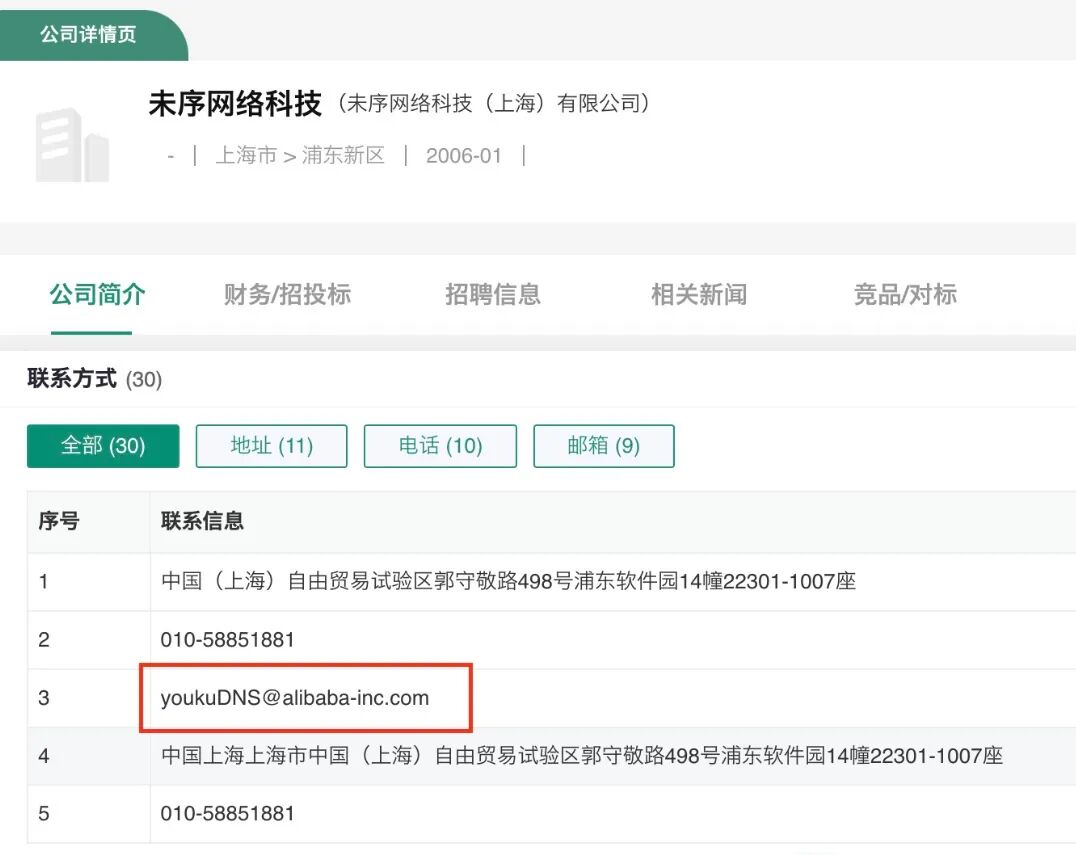Filter contacts by 全部 (30)
Viewport: 1076px width, 855px height.
tap(103, 446)
